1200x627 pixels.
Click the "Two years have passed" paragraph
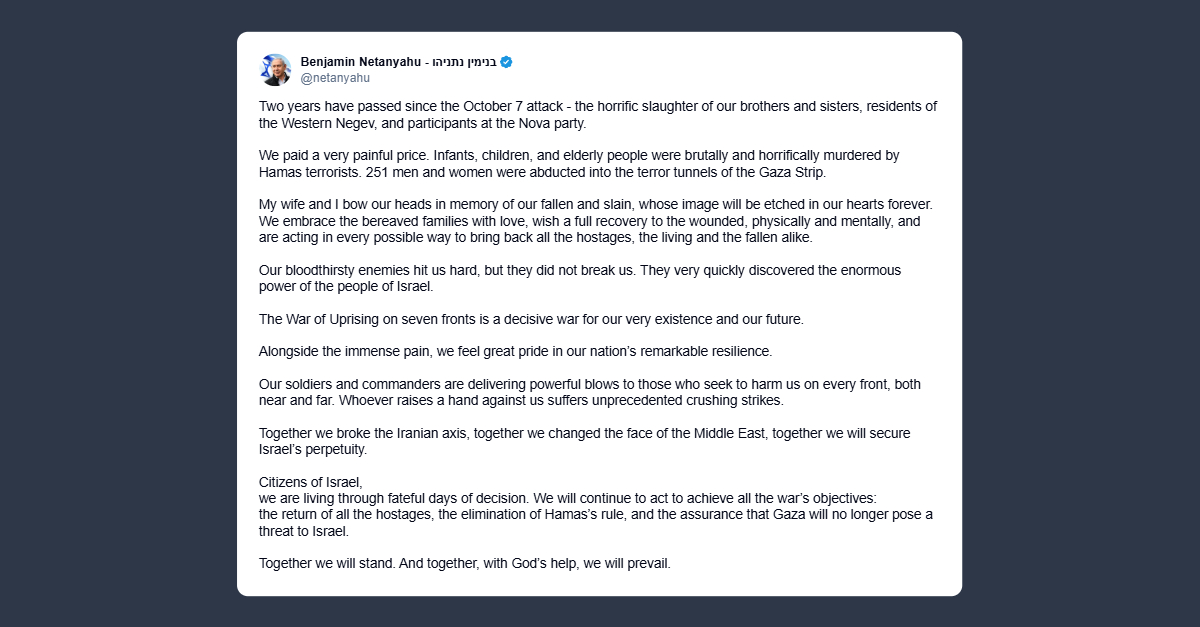[x=597, y=115]
